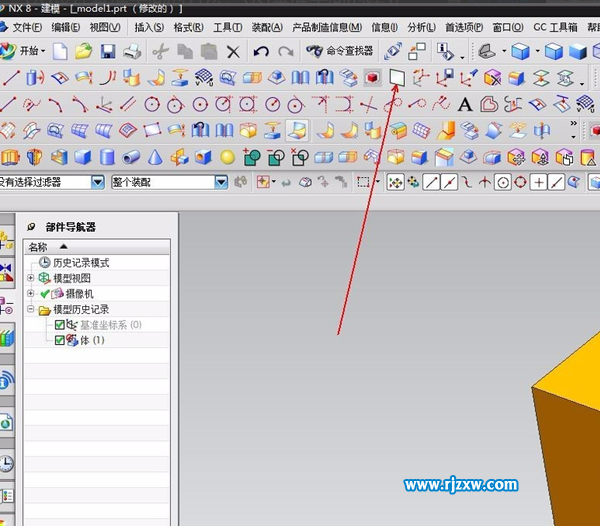Screen dimensions: 600x526
Task: Select the text 'A' tool icon
Action: [x=464, y=103]
